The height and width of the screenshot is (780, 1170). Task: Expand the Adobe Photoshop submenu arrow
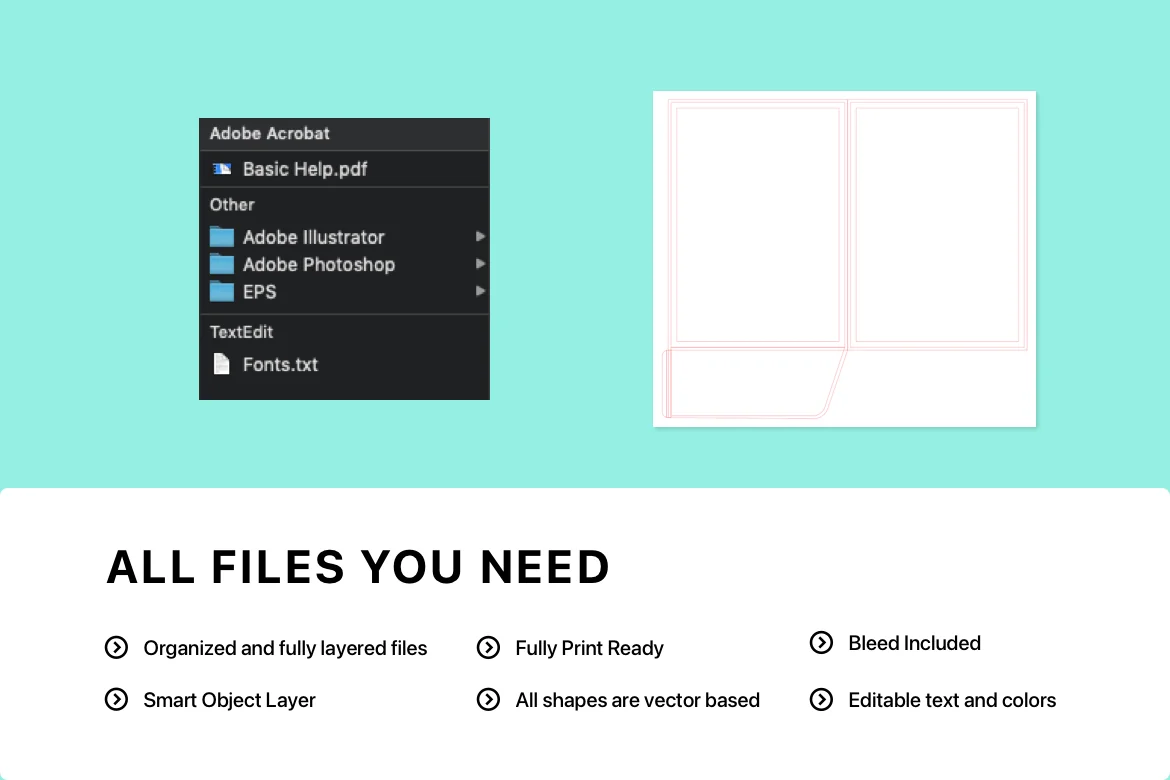[480, 263]
